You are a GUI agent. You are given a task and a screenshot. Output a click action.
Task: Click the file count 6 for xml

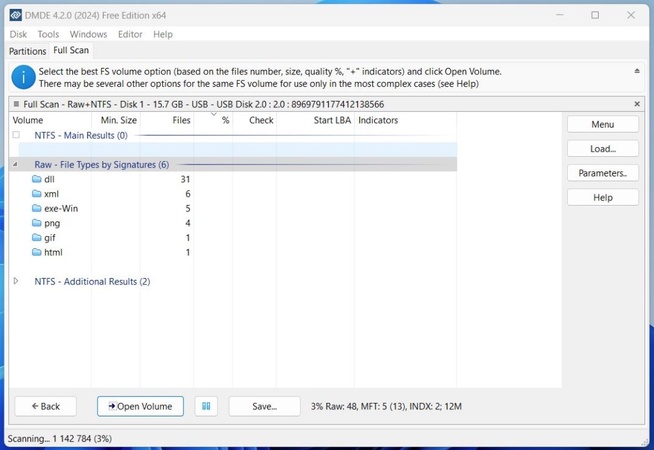[x=188, y=194]
